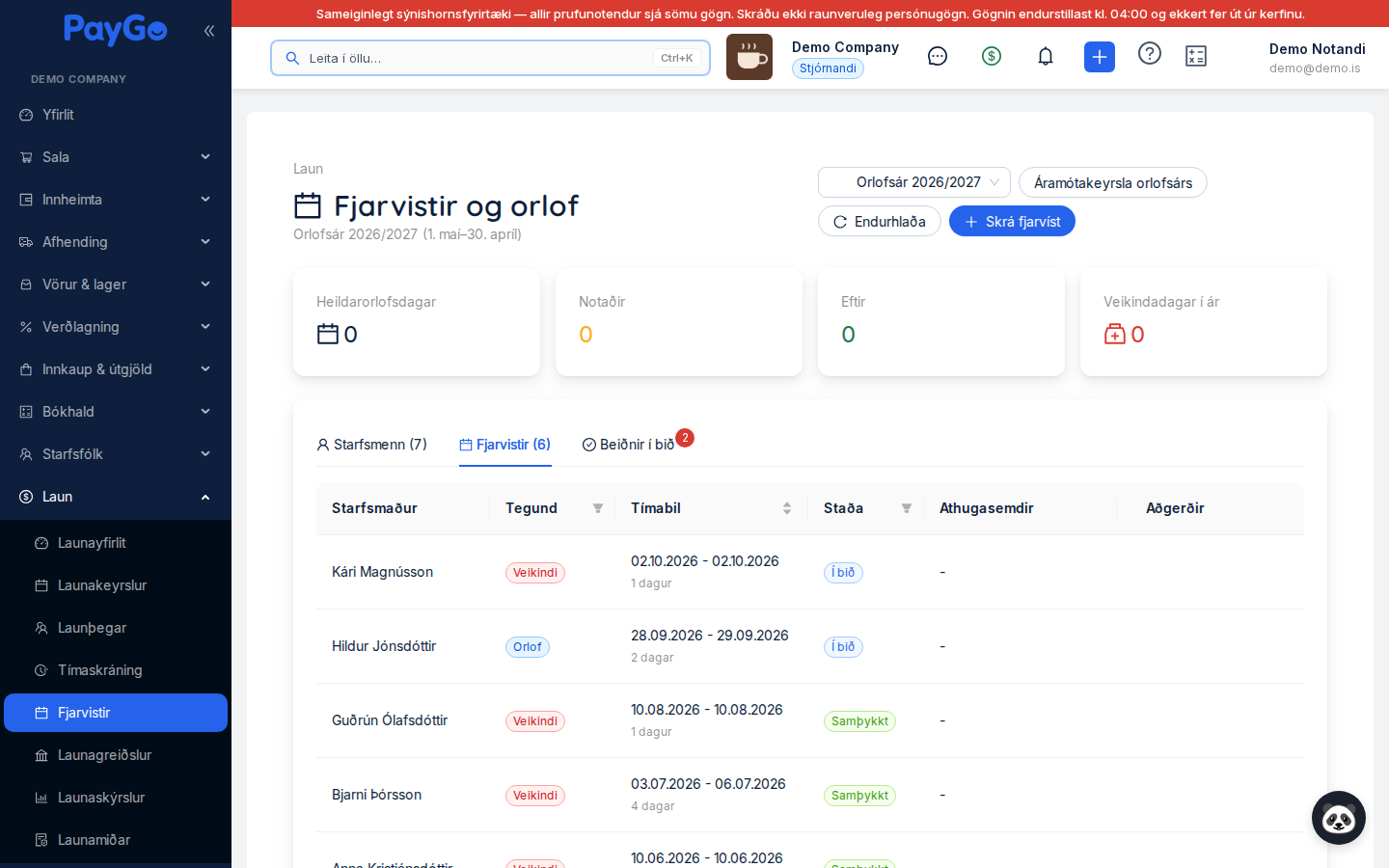Open the Orlofsár 2026/2027 dropdown

(x=914, y=182)
